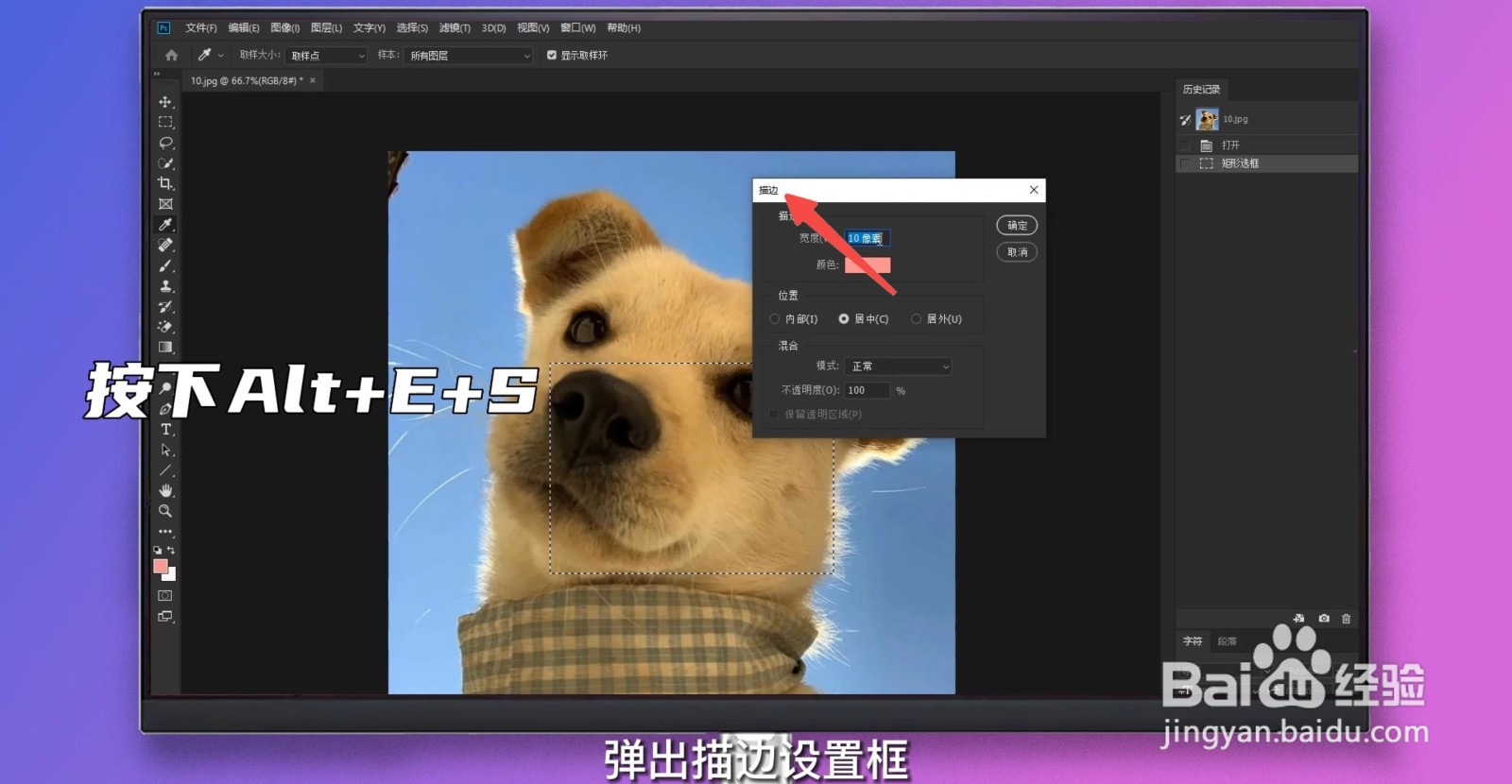Select the Pen tool
The image size is (1512, 784).
point(165,409)
